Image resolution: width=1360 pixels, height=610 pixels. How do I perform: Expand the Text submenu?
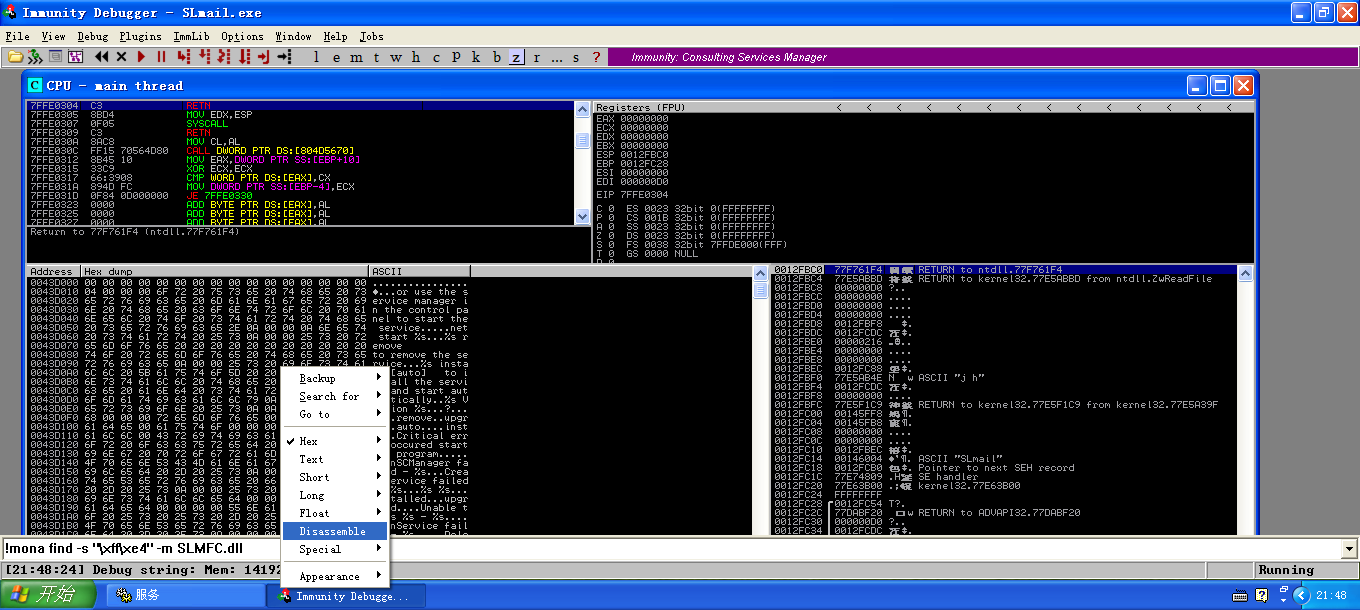pos(335,459)
